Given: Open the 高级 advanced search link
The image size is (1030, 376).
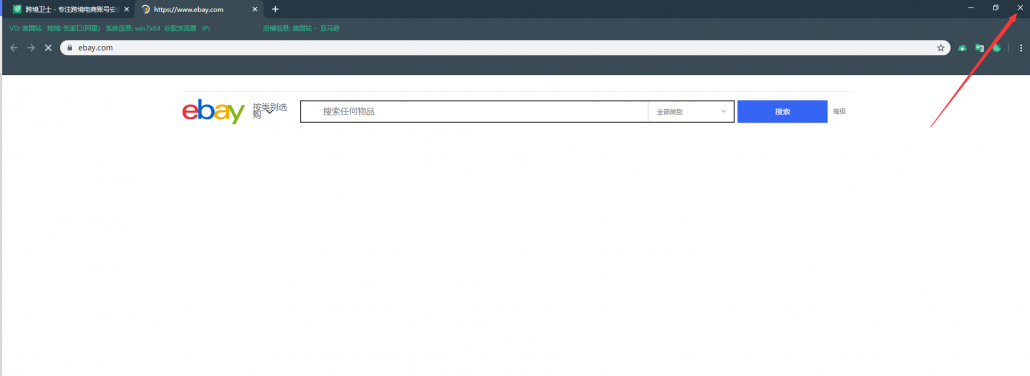Looking at the screenshot, I should coord(840,112).
